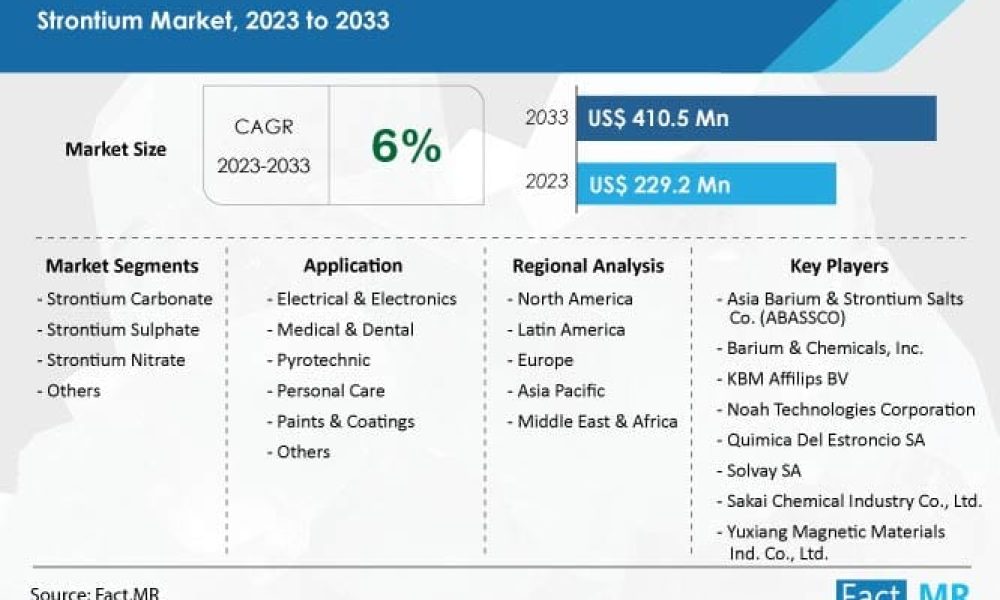
Task: Click the 2033 bar 'US$ 410.5 Mn'
Action: pyautogui.click(x=756, y=118)
